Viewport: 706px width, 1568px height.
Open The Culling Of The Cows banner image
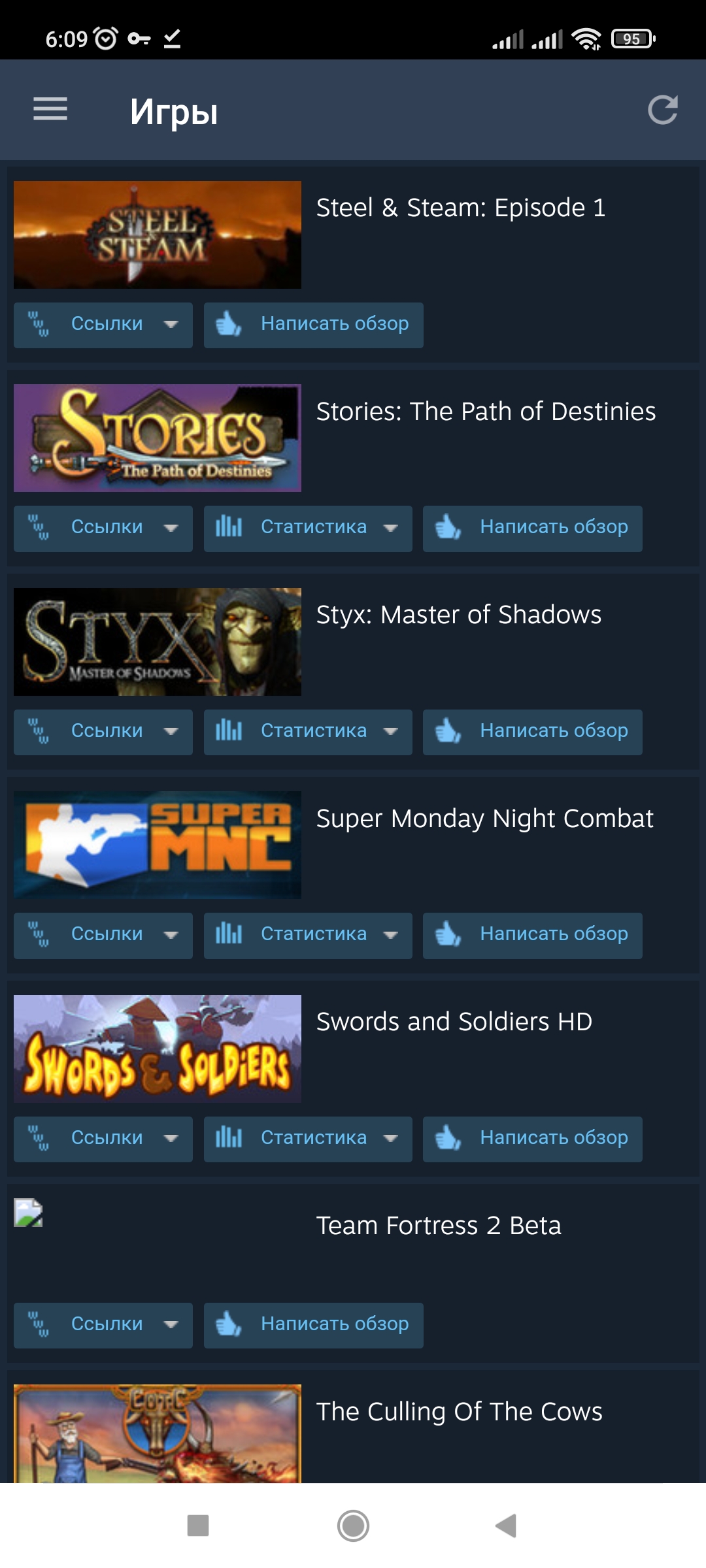(158, 1433)
